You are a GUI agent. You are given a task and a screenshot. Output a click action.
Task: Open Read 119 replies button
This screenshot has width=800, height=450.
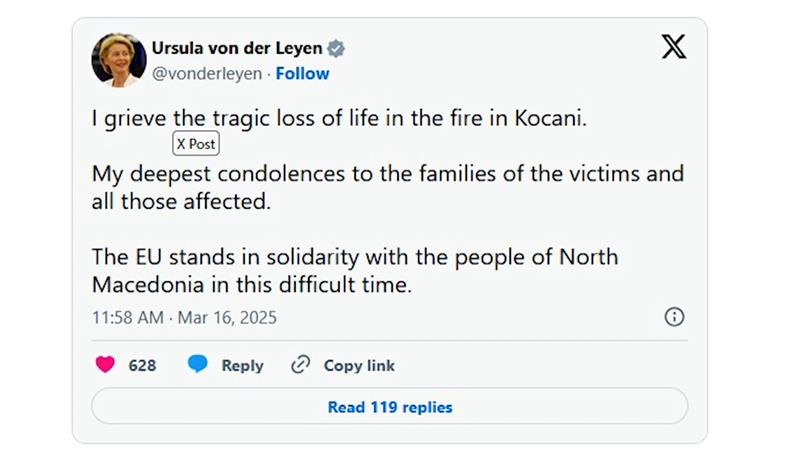click(390, 406)
